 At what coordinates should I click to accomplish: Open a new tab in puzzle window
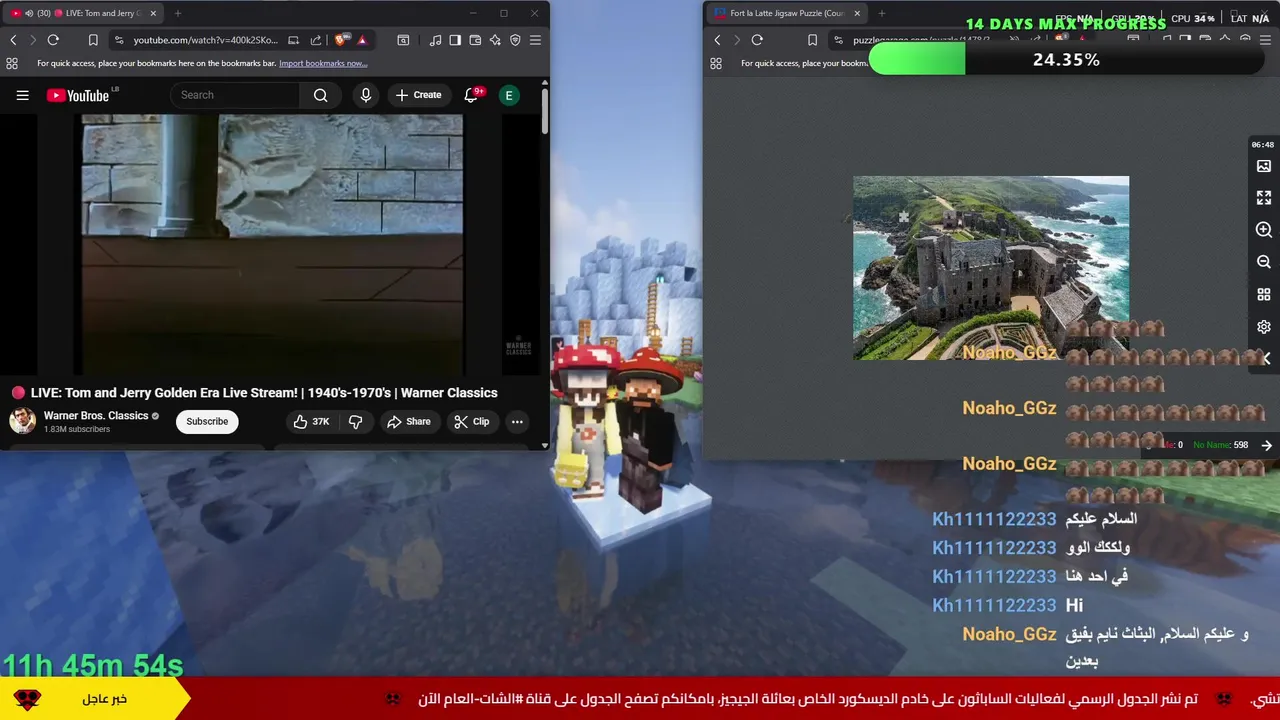pyautogui.click(x=882, y=13)
